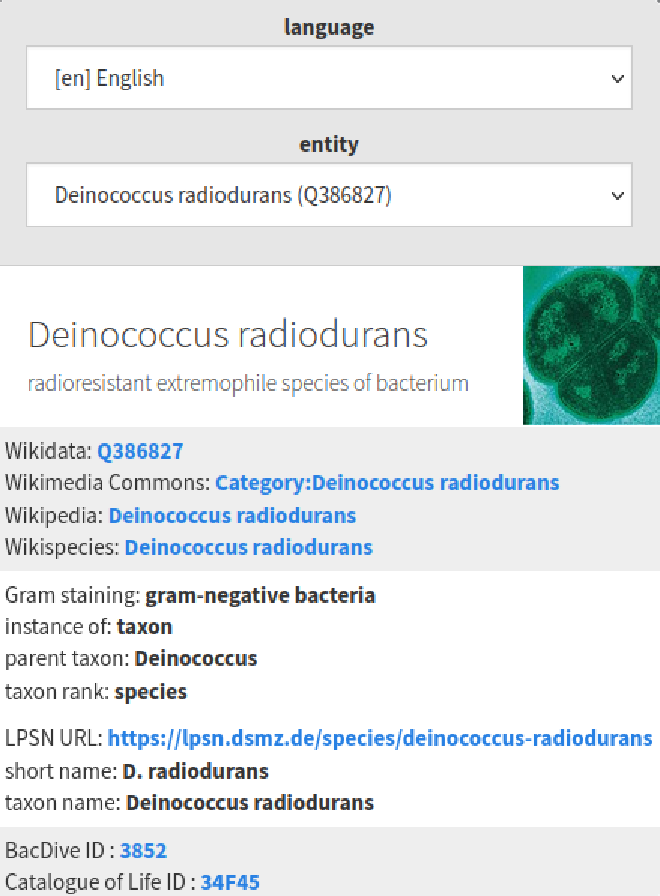The image size is (660, 896).
Task: Click the radioresistant extremophile description text
Action: coord(248,383)
